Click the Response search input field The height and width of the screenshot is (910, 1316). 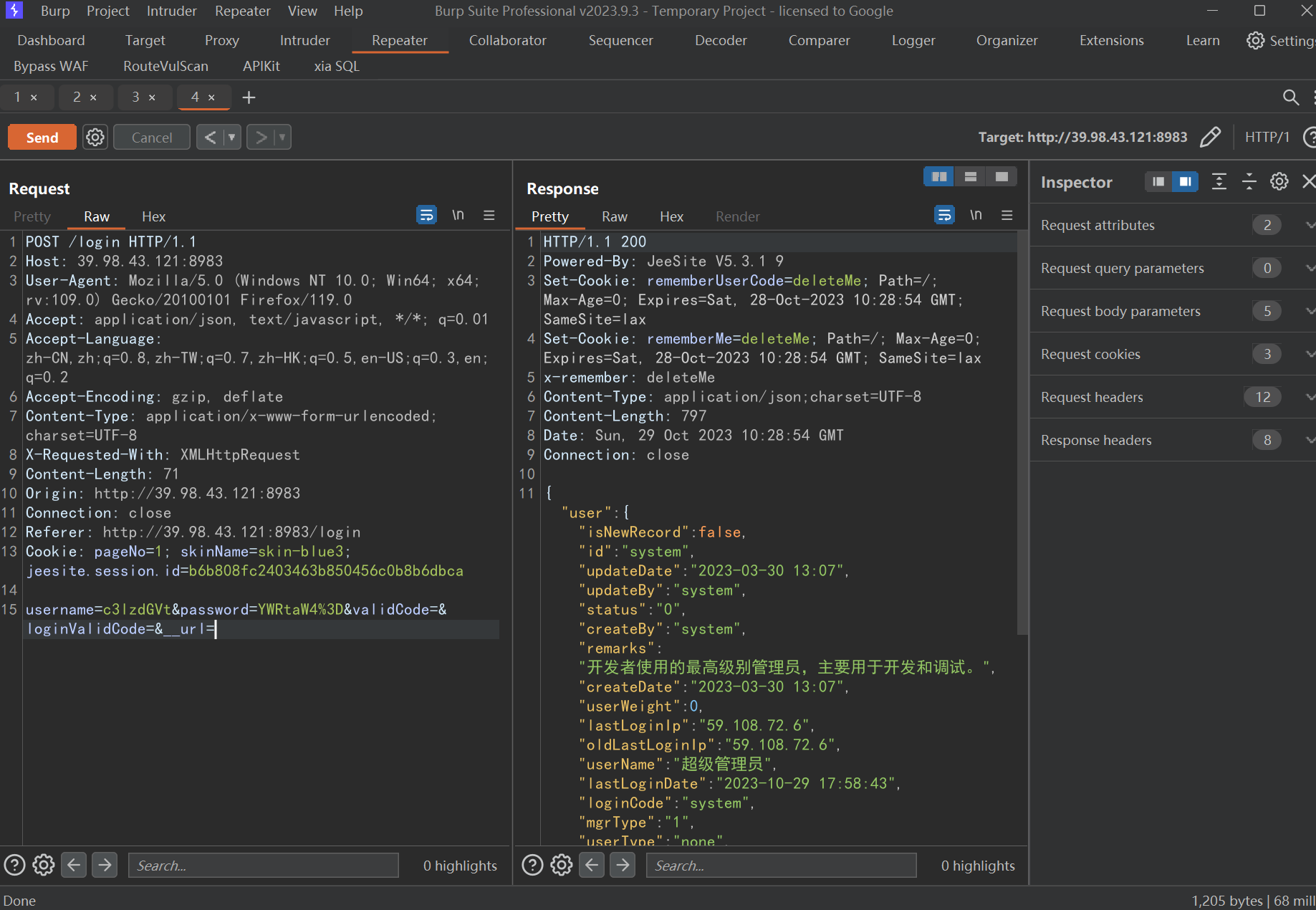782,865
